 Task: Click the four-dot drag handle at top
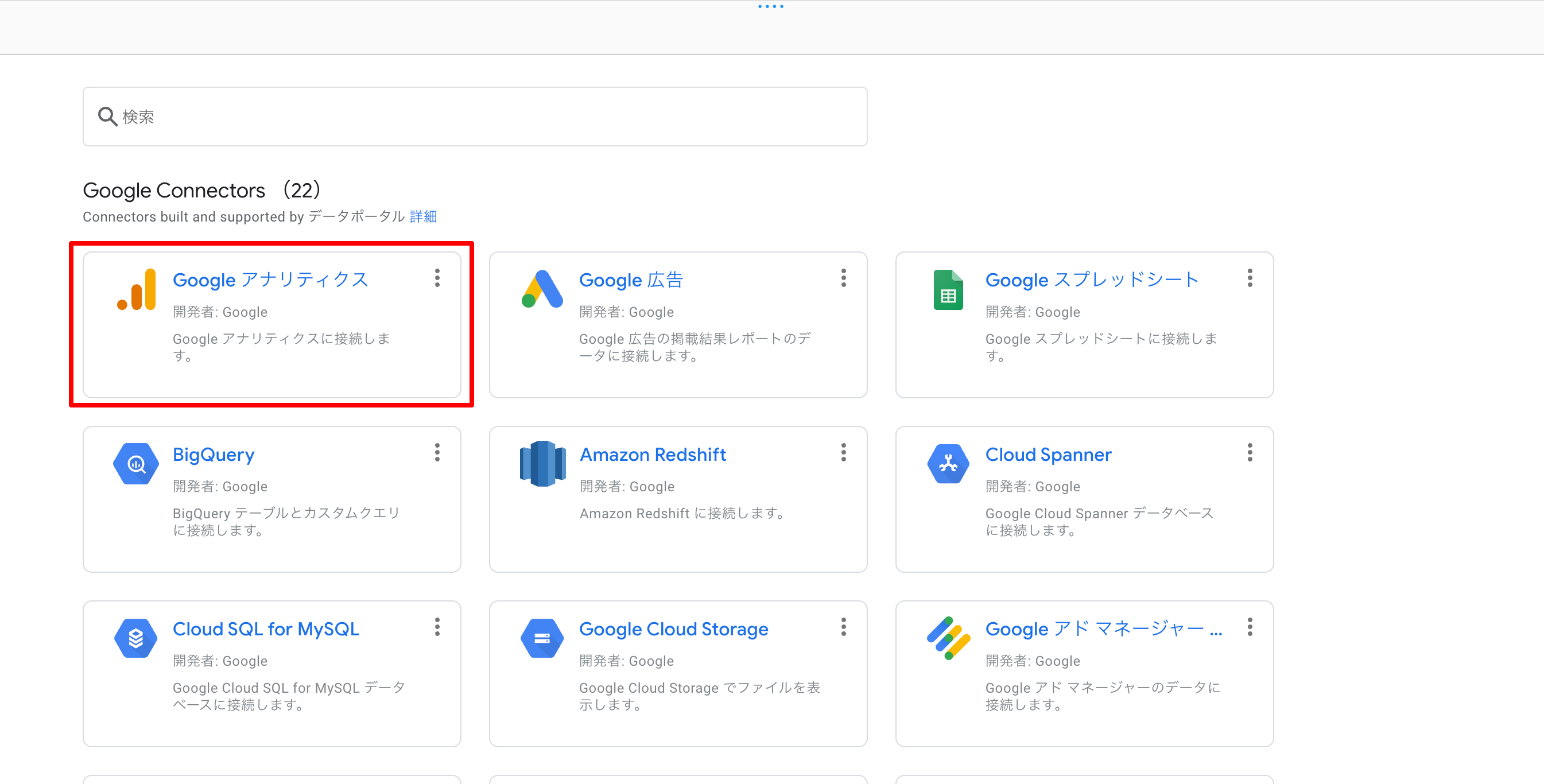click(771, 6)
